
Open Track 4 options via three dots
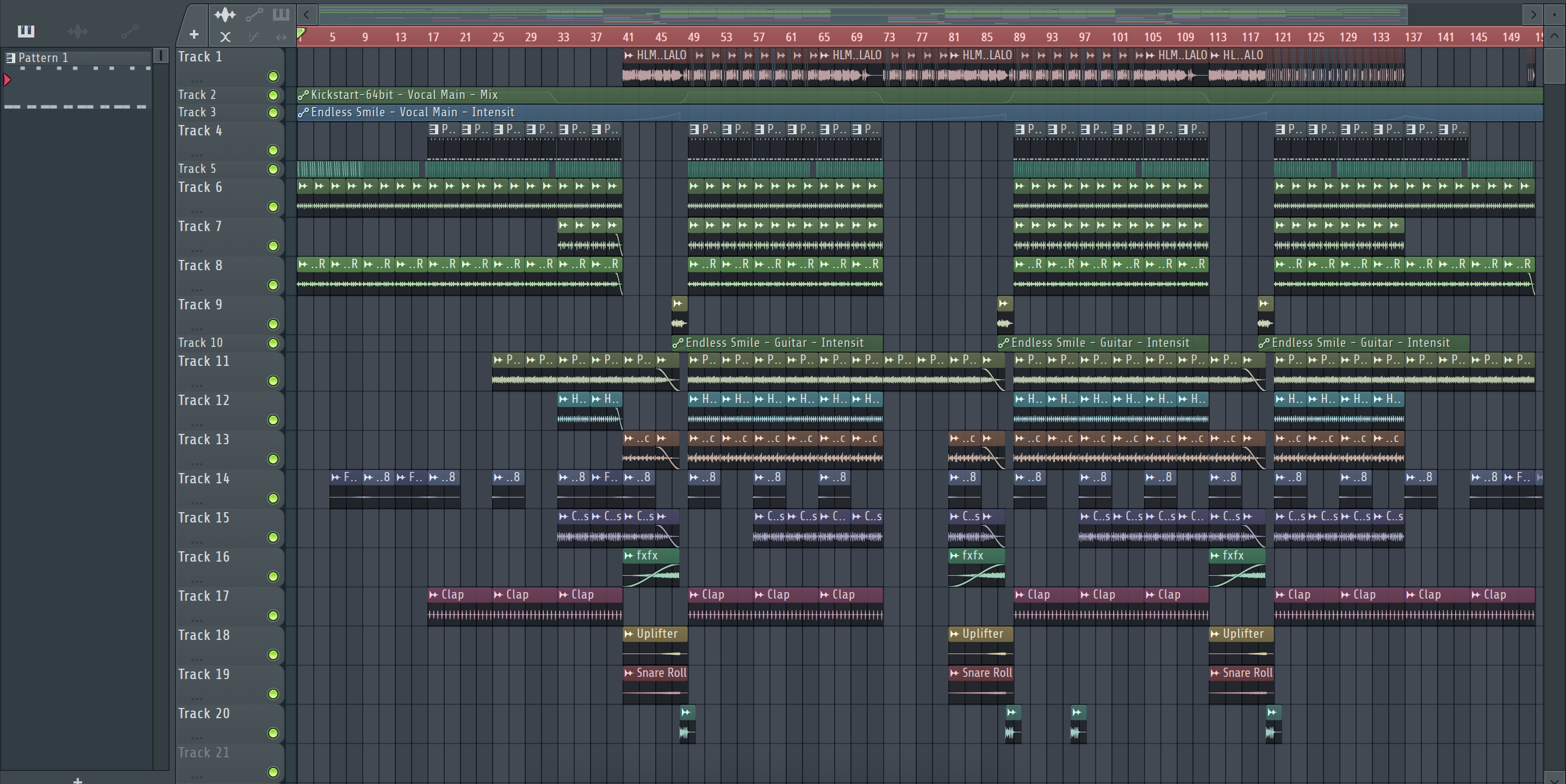point(196,154)
